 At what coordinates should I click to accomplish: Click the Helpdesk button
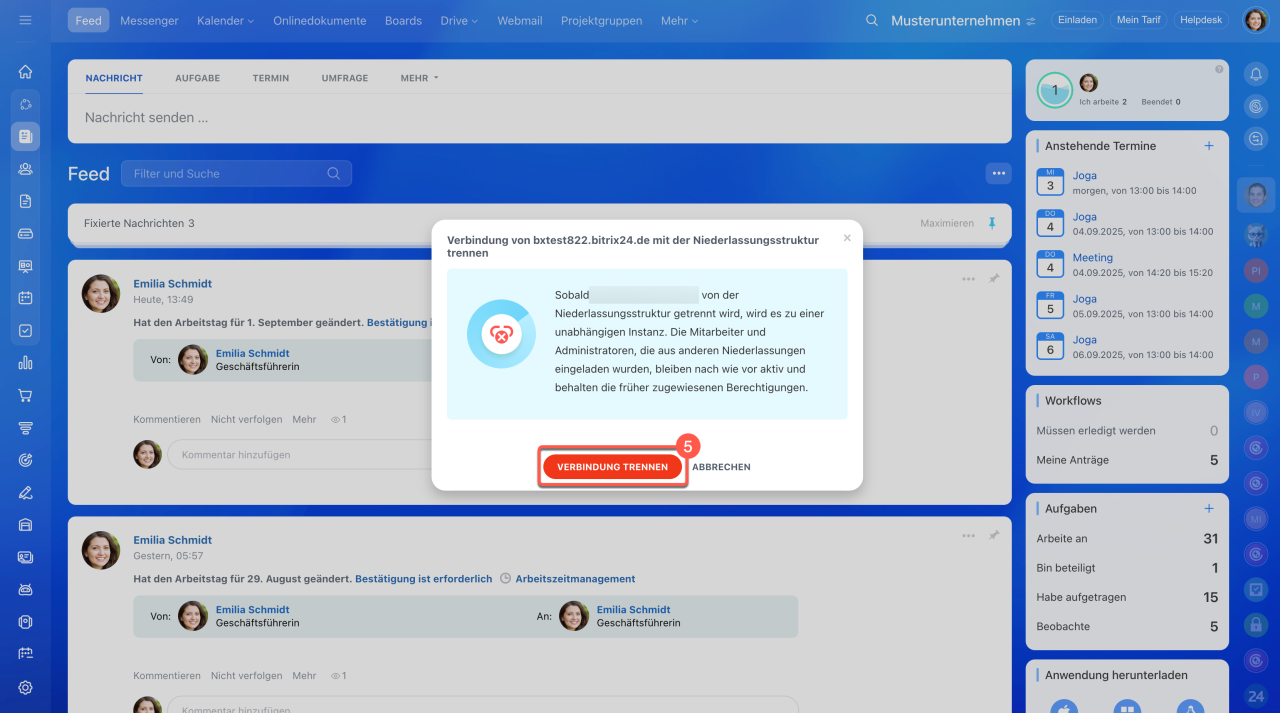click(1201, 20)
